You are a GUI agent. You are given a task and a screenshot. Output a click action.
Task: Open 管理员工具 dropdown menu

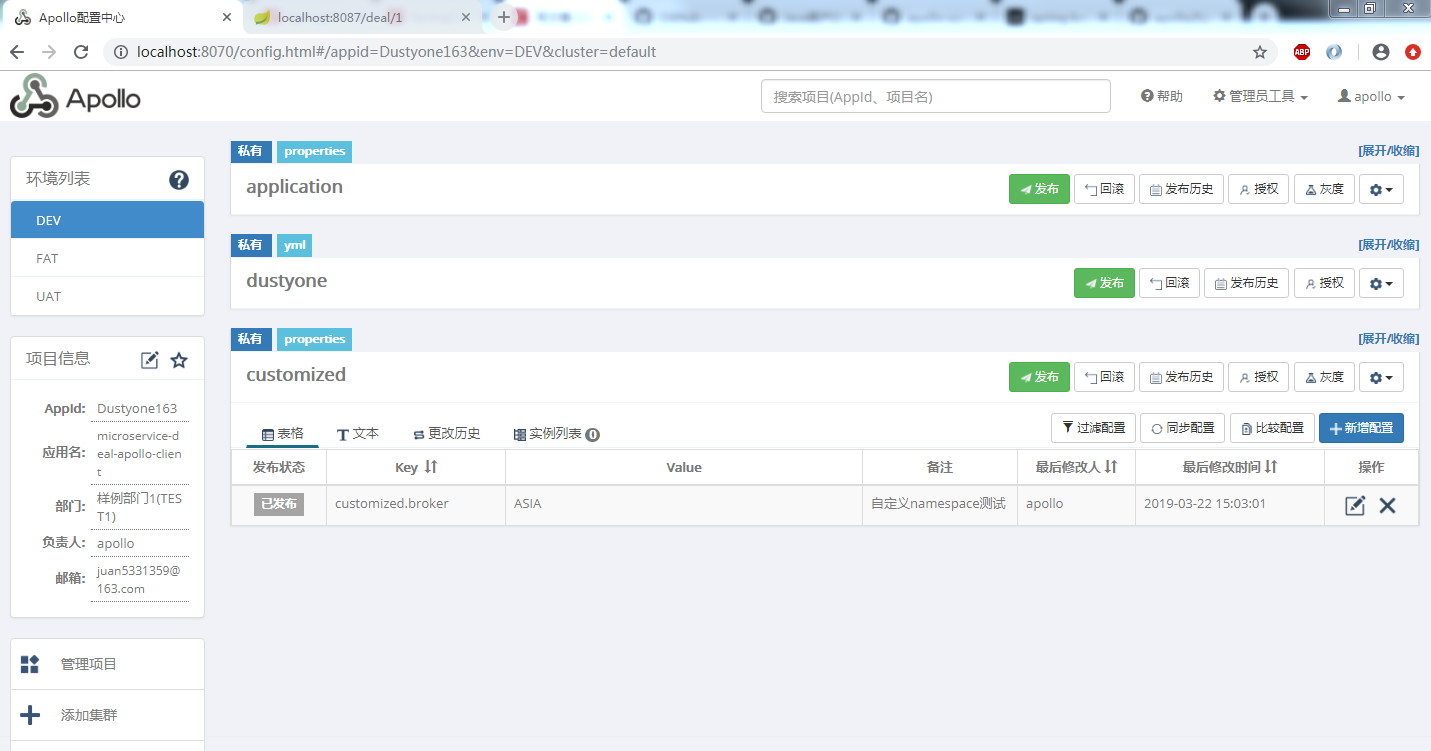[1260, 97]
